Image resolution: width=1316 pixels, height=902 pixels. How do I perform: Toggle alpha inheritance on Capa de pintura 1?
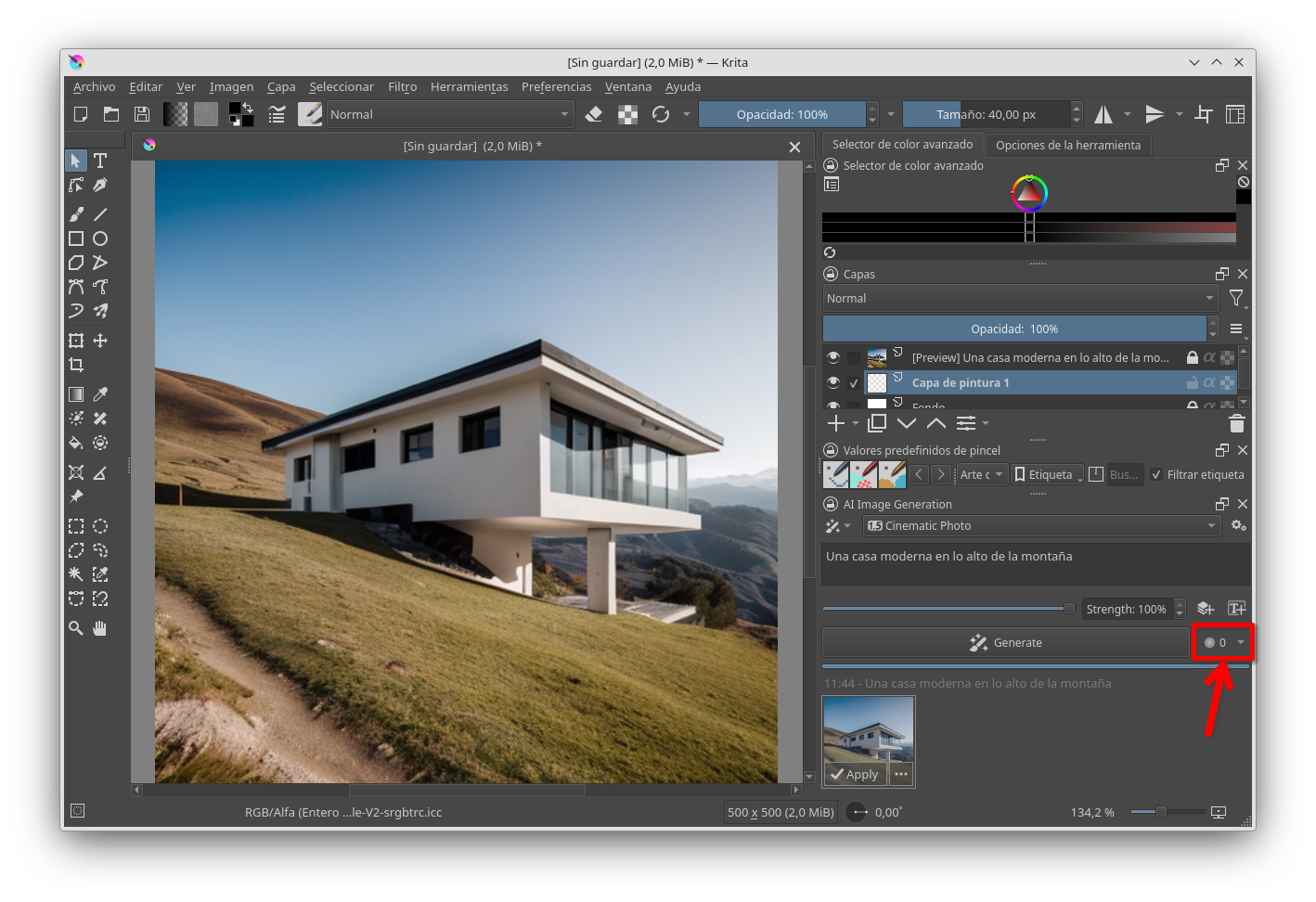[x=1209, y=382]
